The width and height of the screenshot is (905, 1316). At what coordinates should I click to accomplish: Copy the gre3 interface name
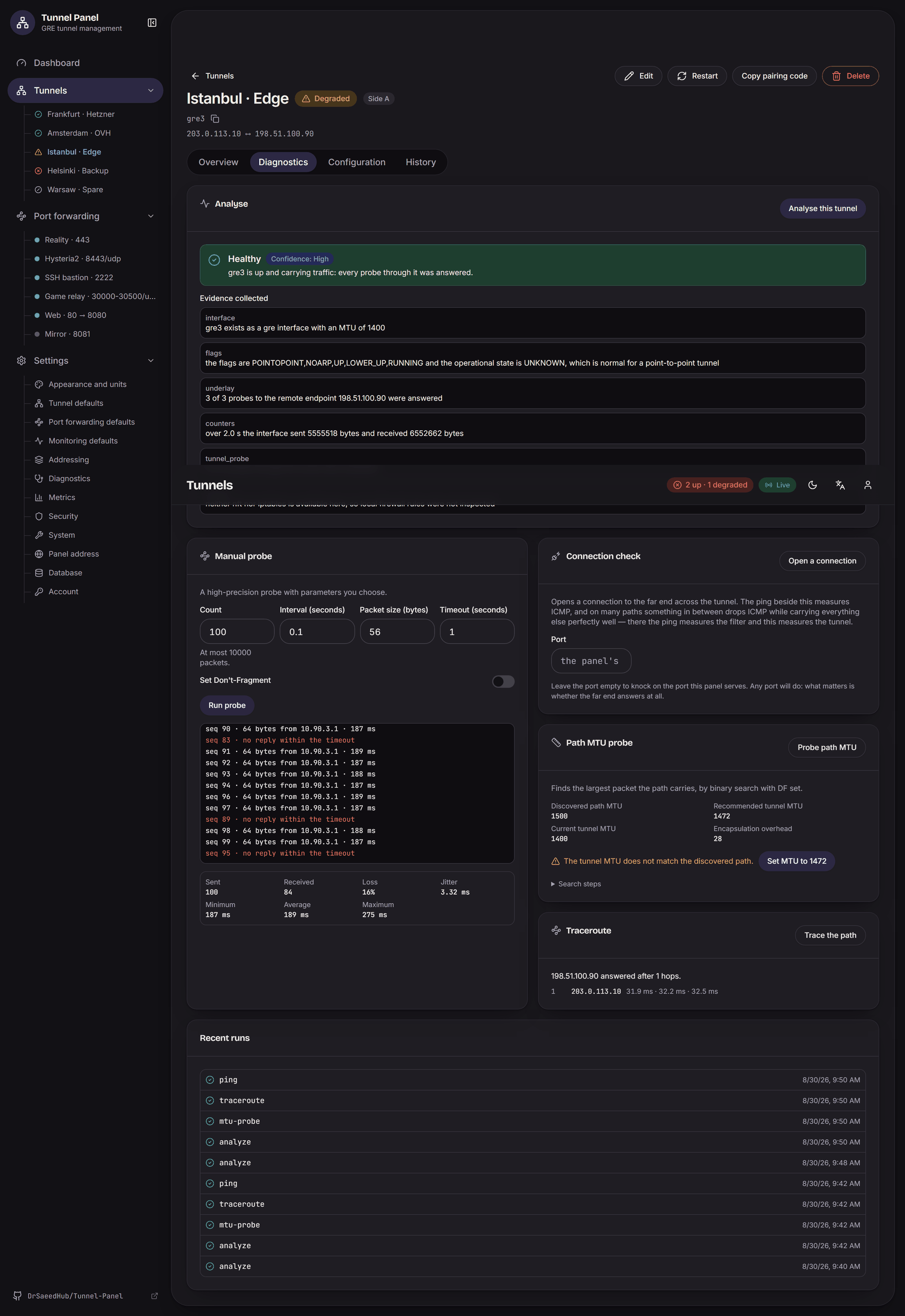coord(215,119)
